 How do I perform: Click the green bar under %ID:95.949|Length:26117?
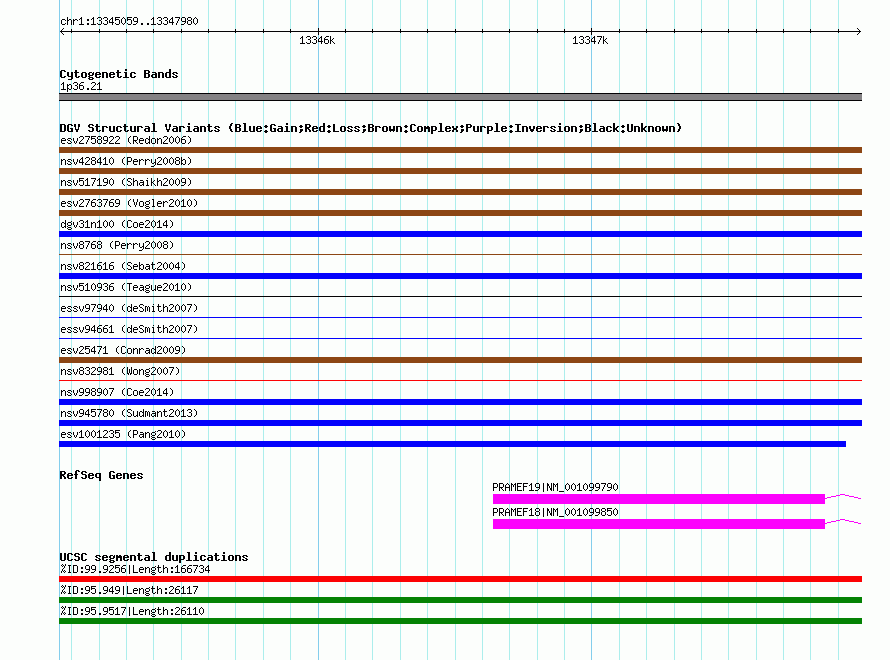pos(460,600)
